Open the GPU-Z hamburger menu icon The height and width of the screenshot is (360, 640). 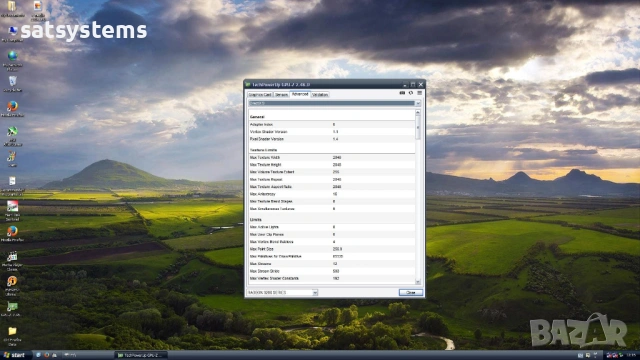click(x=419, y=93)
